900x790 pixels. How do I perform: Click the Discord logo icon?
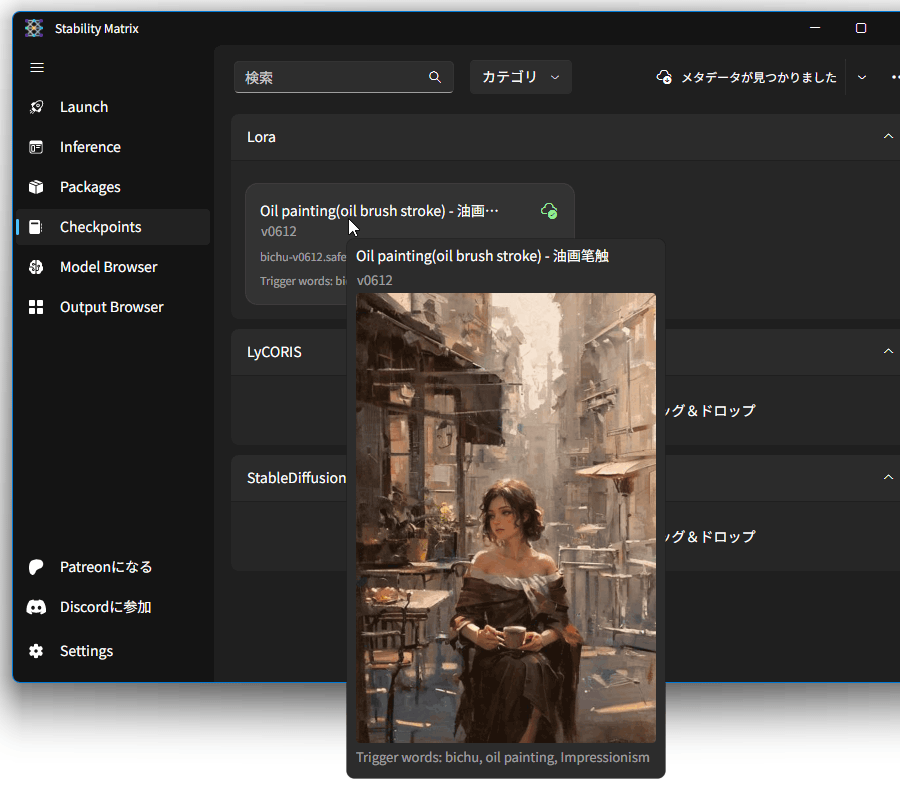36,607
